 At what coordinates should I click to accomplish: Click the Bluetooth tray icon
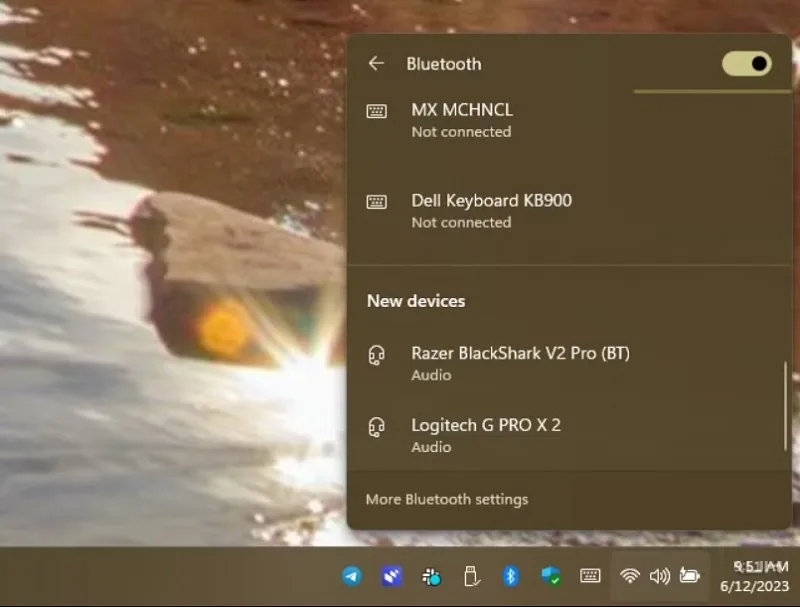[x=511, y=576]
